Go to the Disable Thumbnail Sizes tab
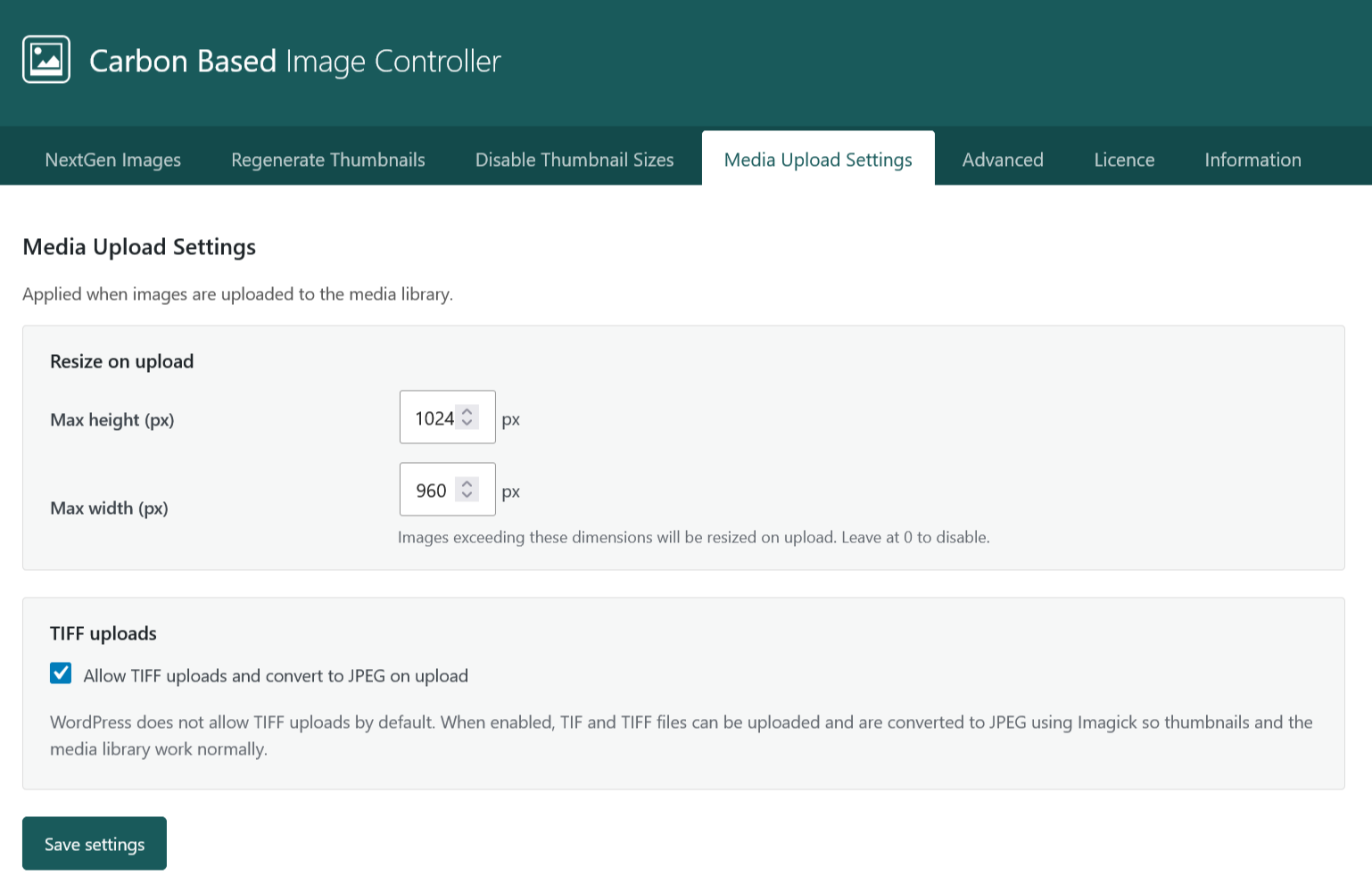 coord(574,160)
